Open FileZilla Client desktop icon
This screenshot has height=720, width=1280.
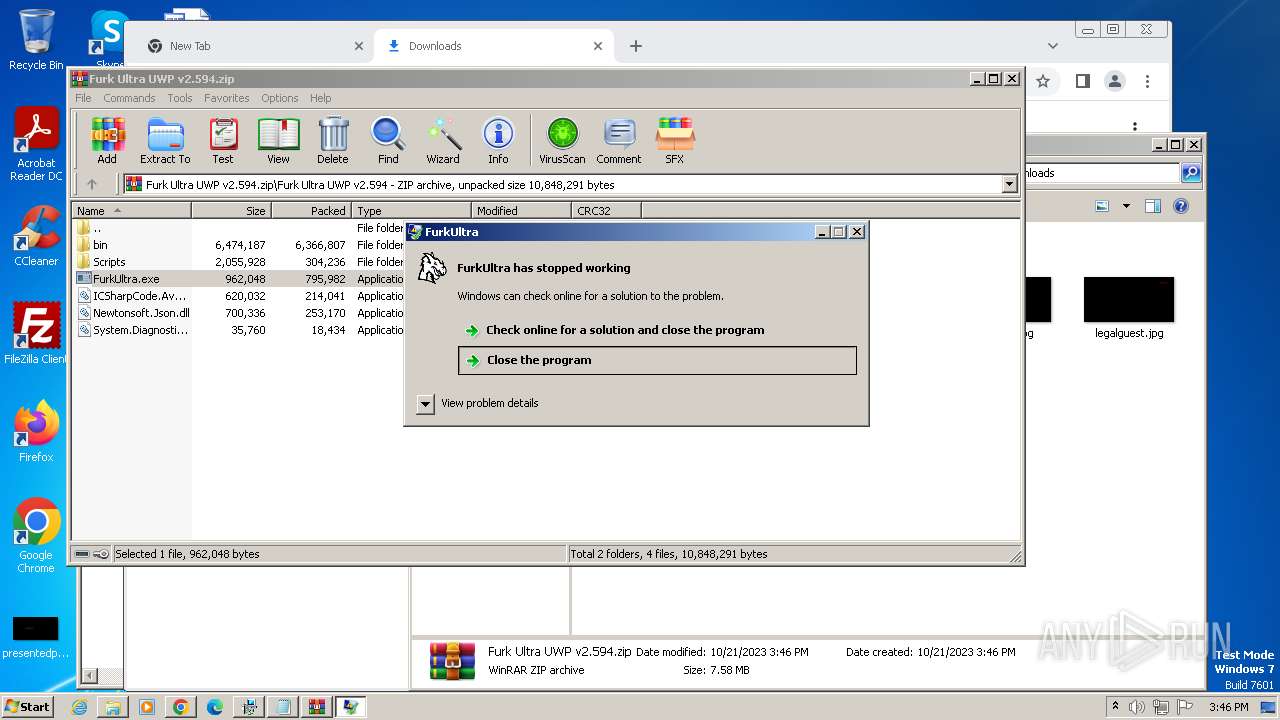tap(36, 334)
